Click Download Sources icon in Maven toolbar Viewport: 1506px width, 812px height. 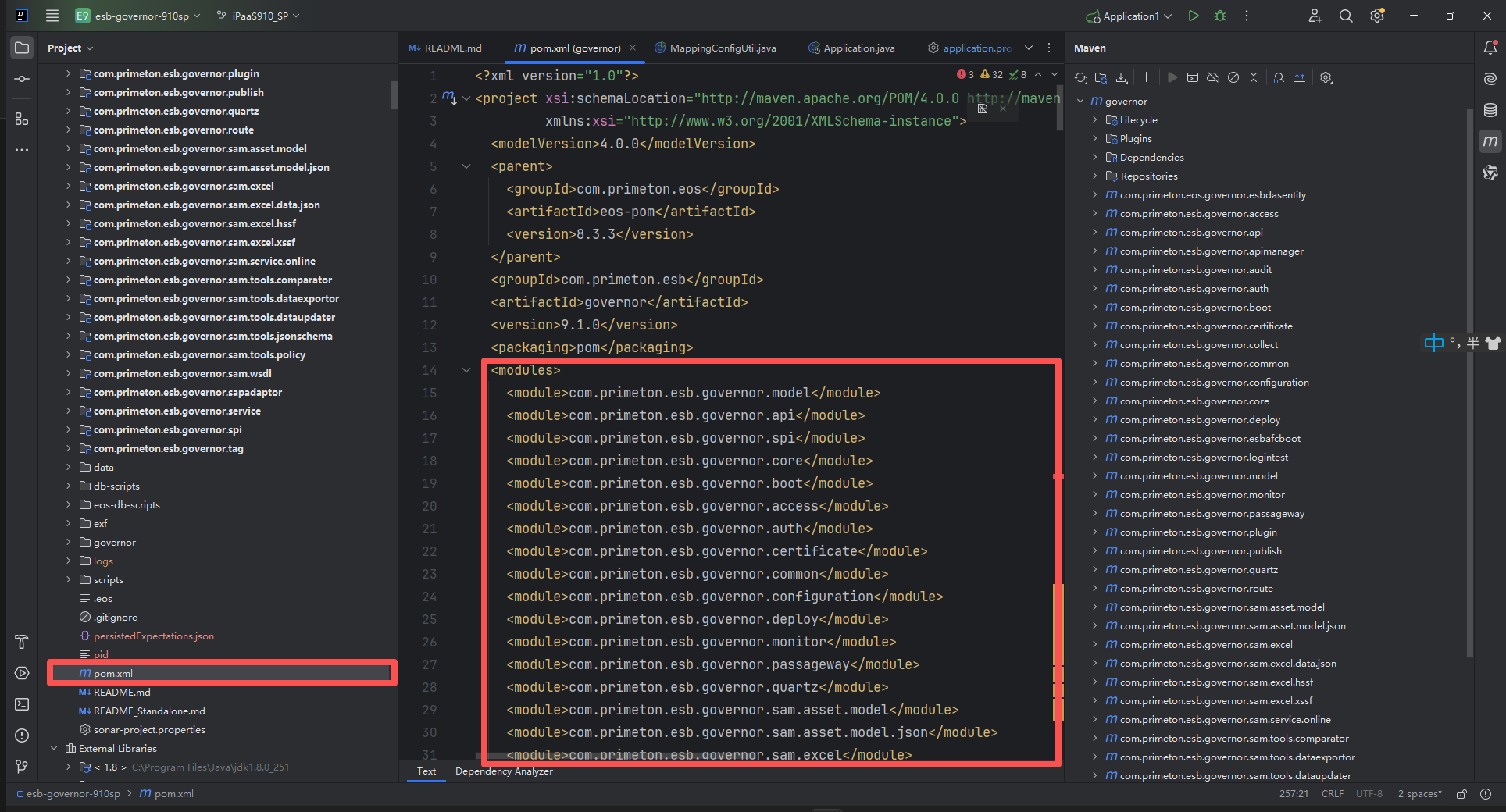(x=1122, y=77)
